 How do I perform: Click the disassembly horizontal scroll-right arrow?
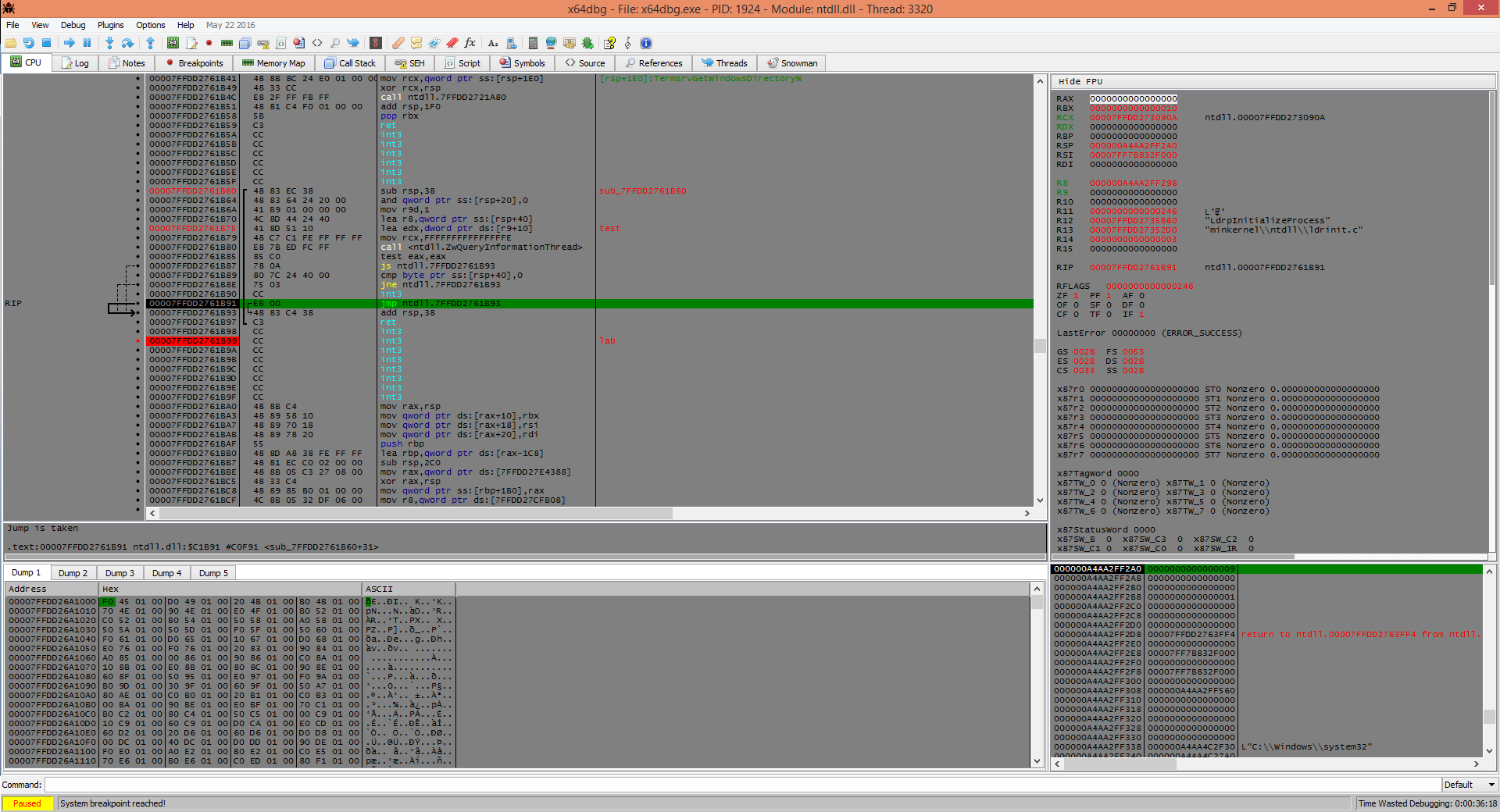tap(1027, 513)
